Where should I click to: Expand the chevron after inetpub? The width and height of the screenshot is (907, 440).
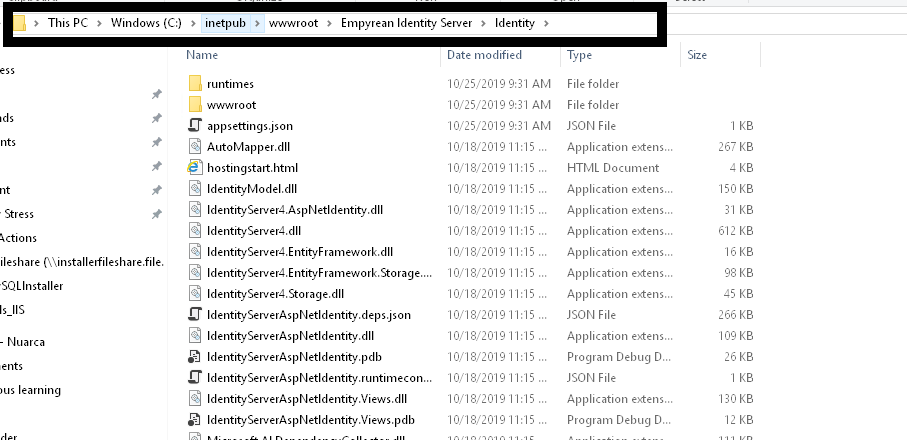pyautogui.click(x=257, y=23)
